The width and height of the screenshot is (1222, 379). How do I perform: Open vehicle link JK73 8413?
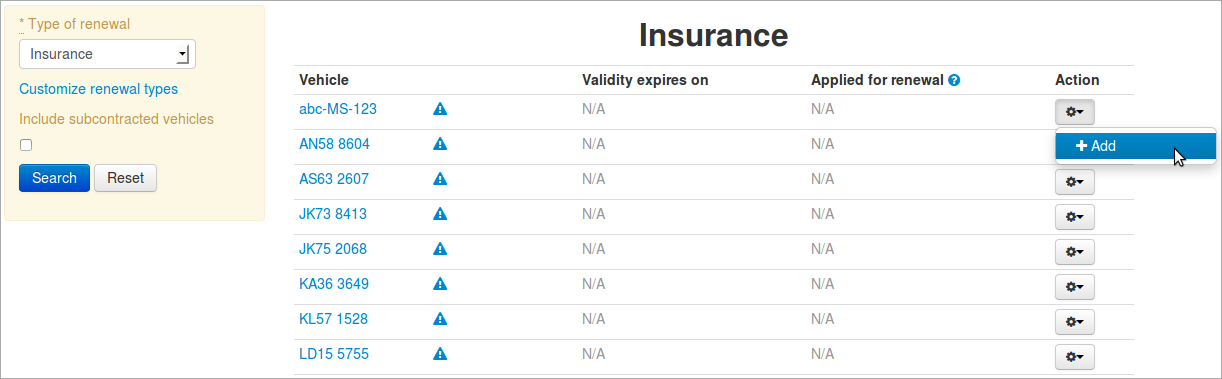click(333, 214)
